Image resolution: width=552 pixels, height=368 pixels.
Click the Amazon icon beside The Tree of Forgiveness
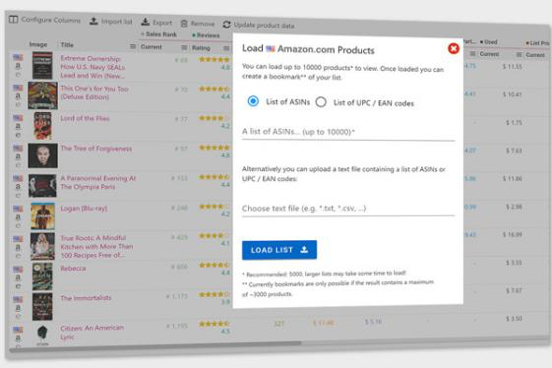[18, 156]
